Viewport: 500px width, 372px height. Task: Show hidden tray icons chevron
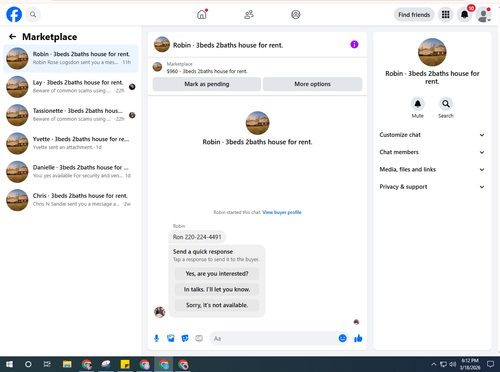(434, 364)
